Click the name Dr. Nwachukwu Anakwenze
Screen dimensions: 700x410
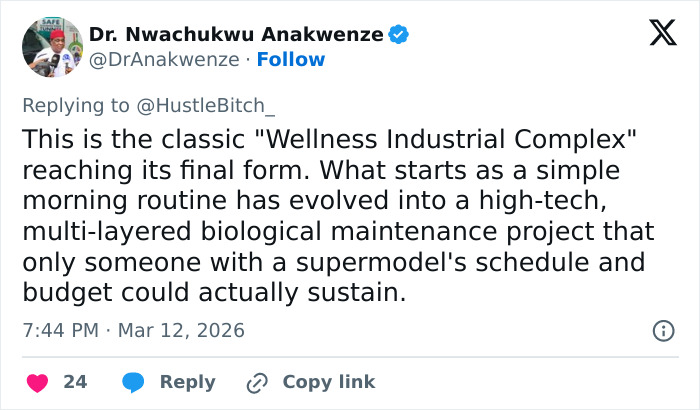click(x=236, y=35)
